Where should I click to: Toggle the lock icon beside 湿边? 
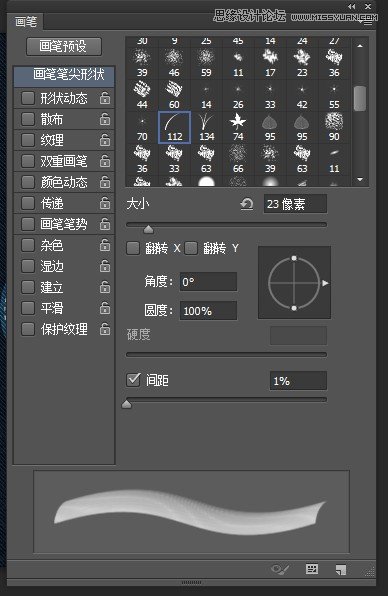tap(105, 266)
